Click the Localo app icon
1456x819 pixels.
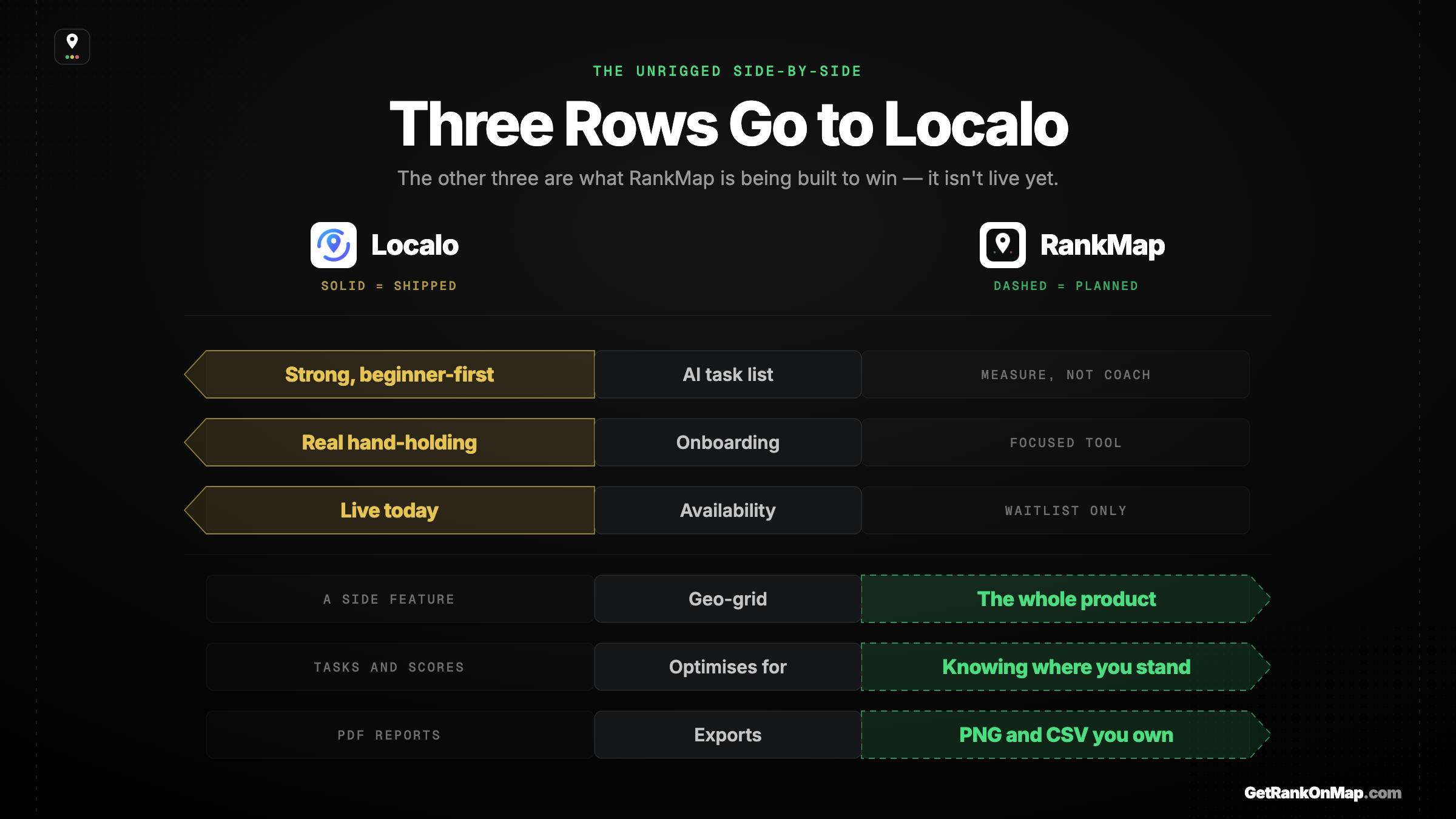tap(334, 245)
